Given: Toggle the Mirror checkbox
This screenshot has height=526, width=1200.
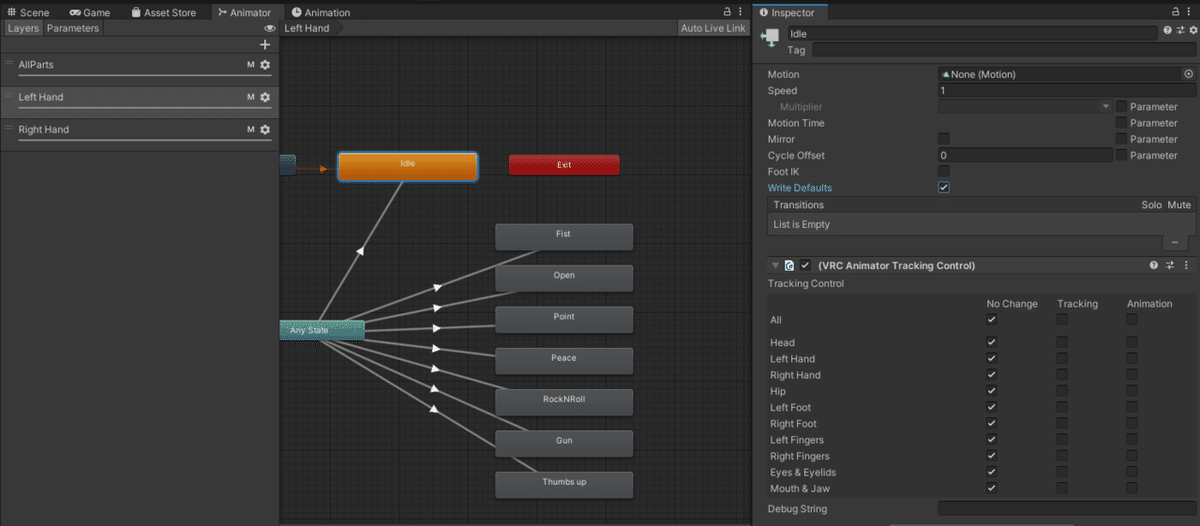Looking at the screenshot, I should coord(944,139).
